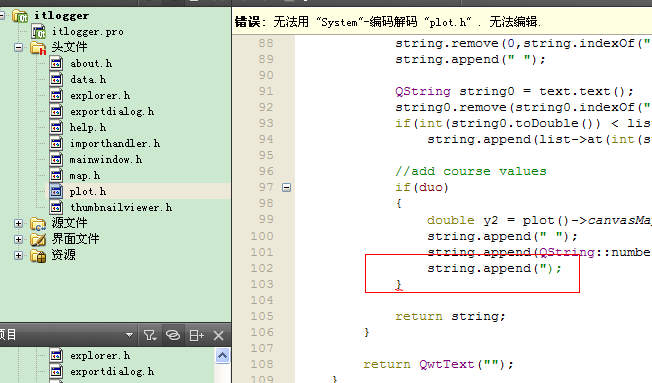Click the 'if(duo)' statement

[x=422, y=188]
